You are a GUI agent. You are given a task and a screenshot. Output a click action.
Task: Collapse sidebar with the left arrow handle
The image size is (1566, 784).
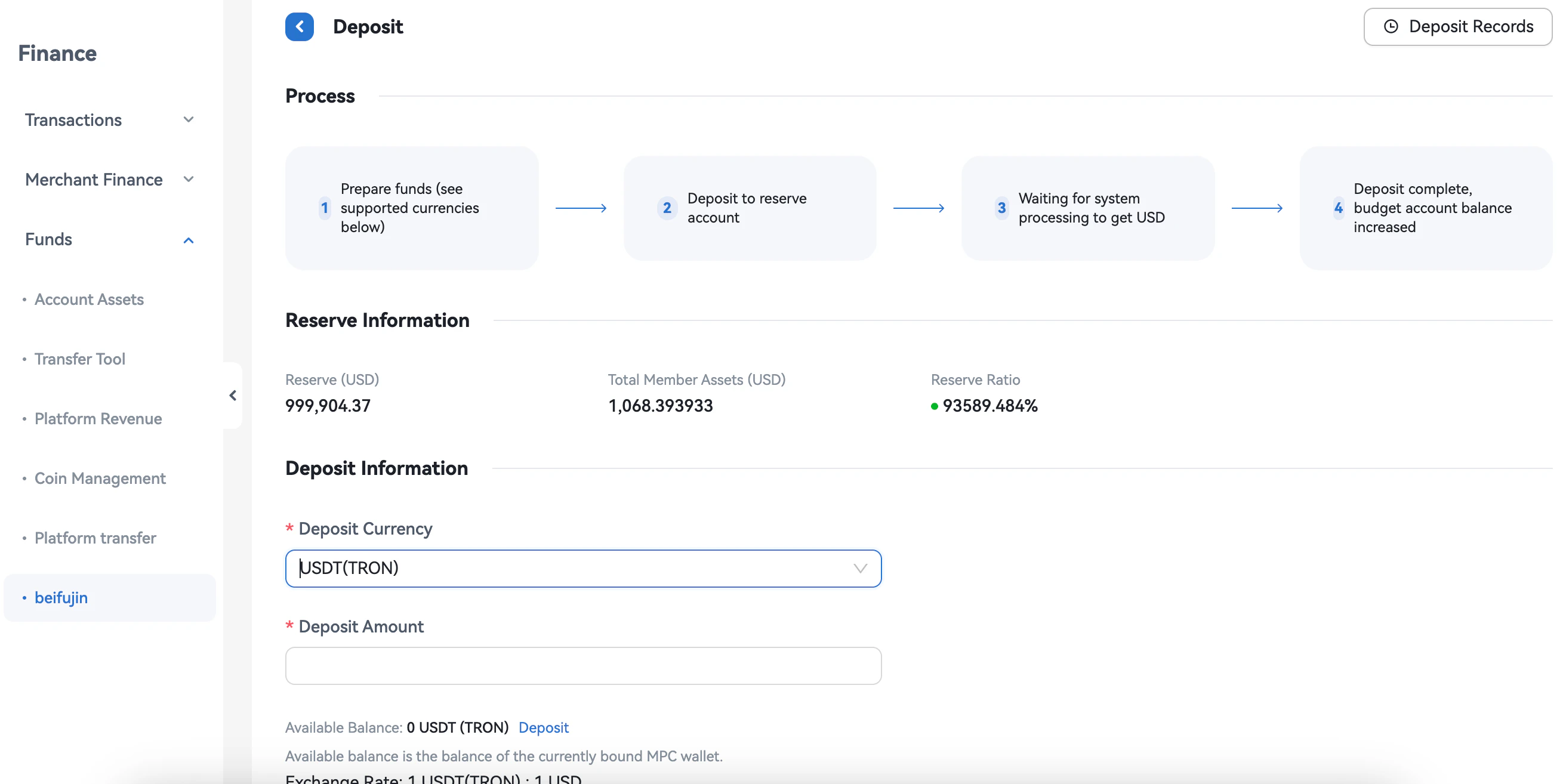[233, 396]
